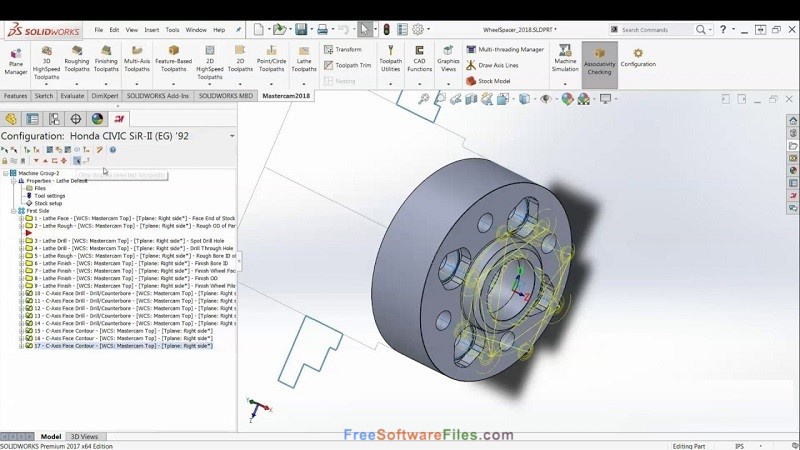Toggle display of operation 16 C-Axis Face Contour
This screenshot has height=450, width=800.
(29, 338)
